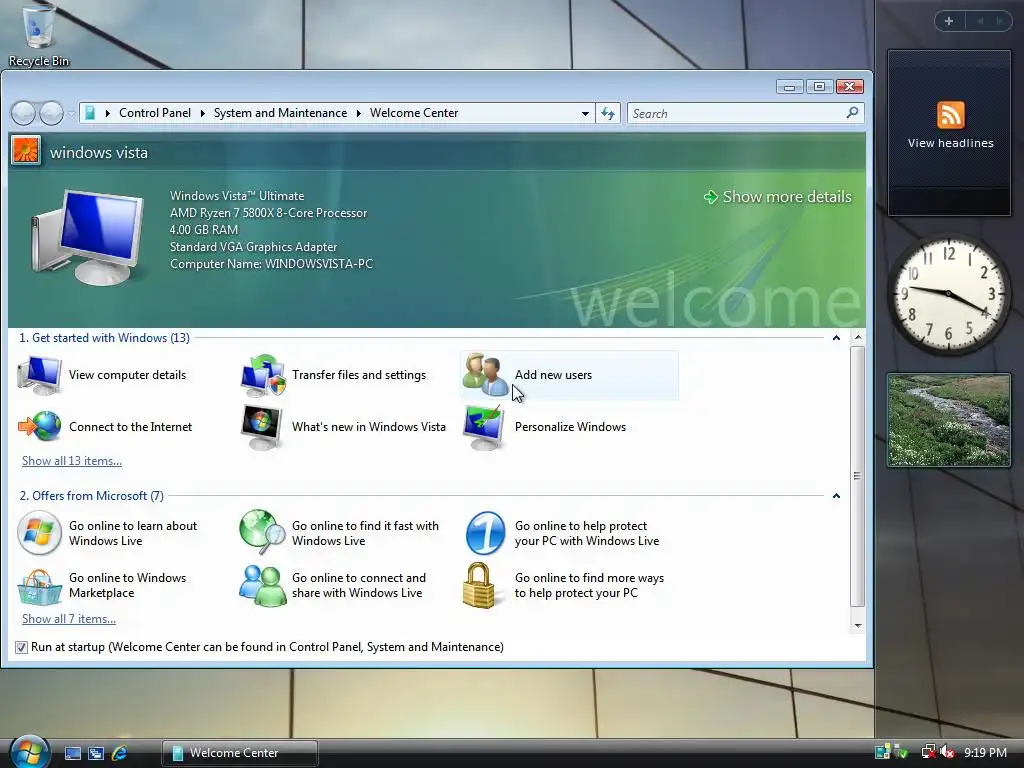The height and width of the screenshot is (768, 1024).
Task: Click the Add new users label
Action: point(553,375)
